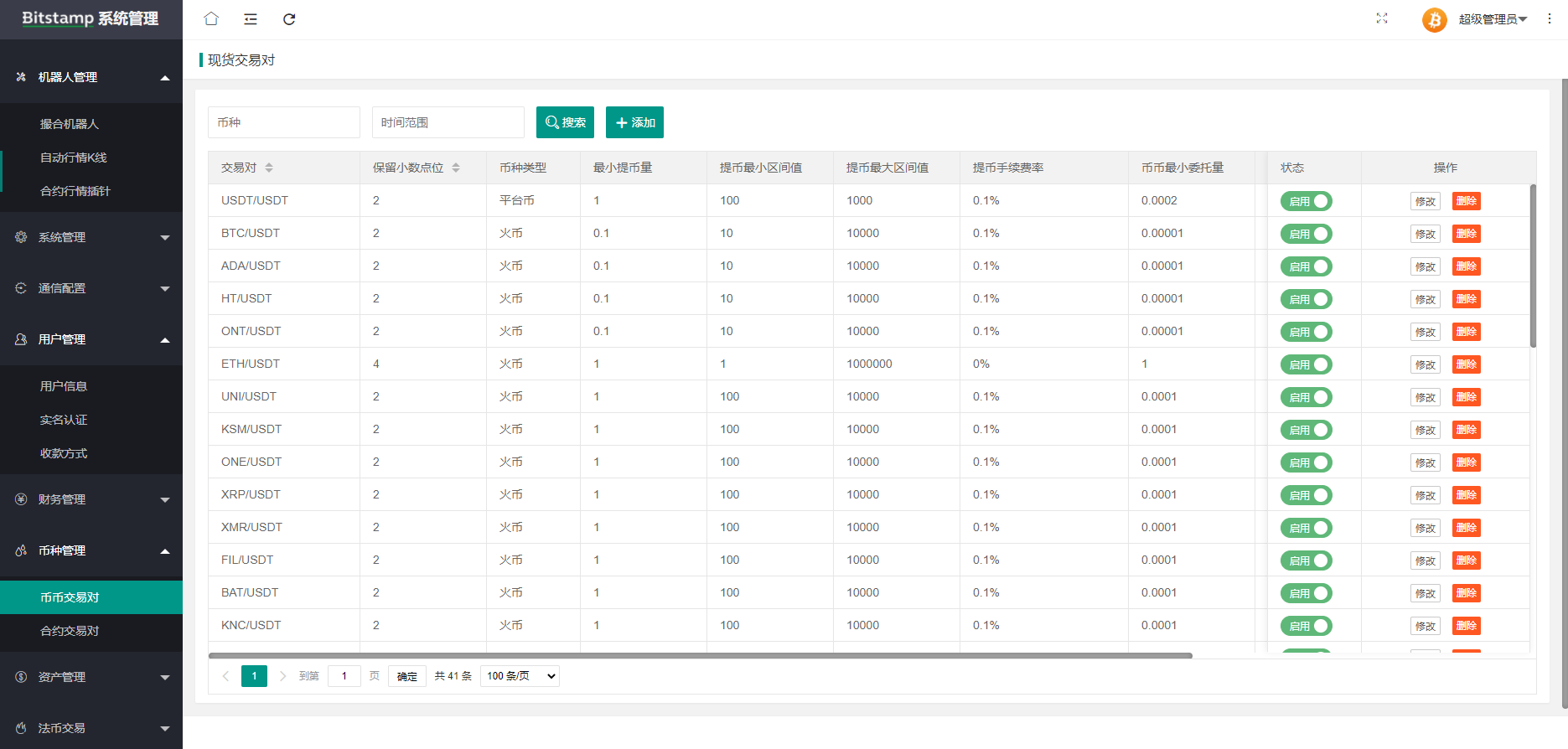The height and width of the screenshot is (749, 1568).
Task: Open the vertical three-dot more menu
Action: pyautogui.click(x=1550, y=18)
